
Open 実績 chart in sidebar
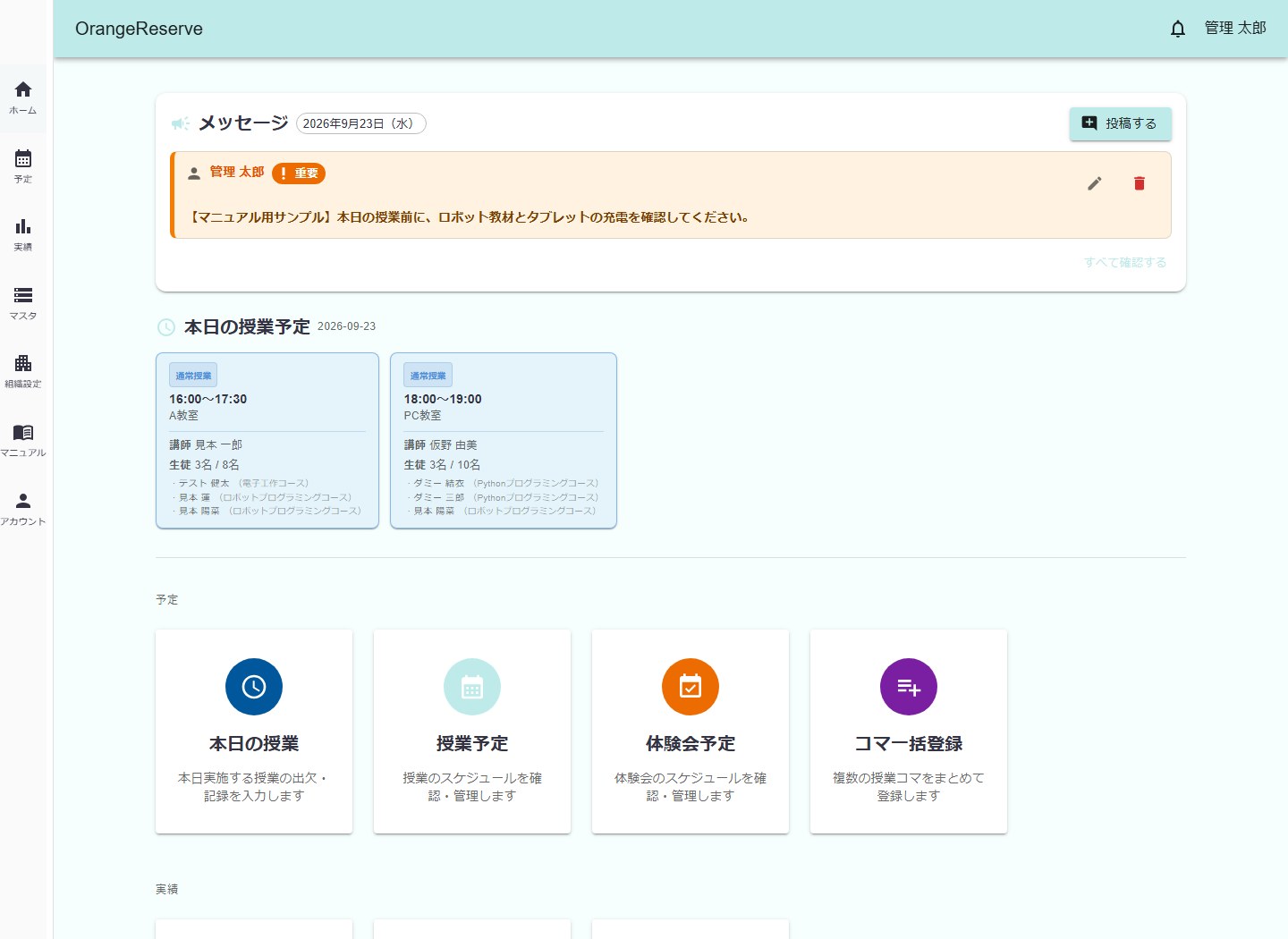23,234
